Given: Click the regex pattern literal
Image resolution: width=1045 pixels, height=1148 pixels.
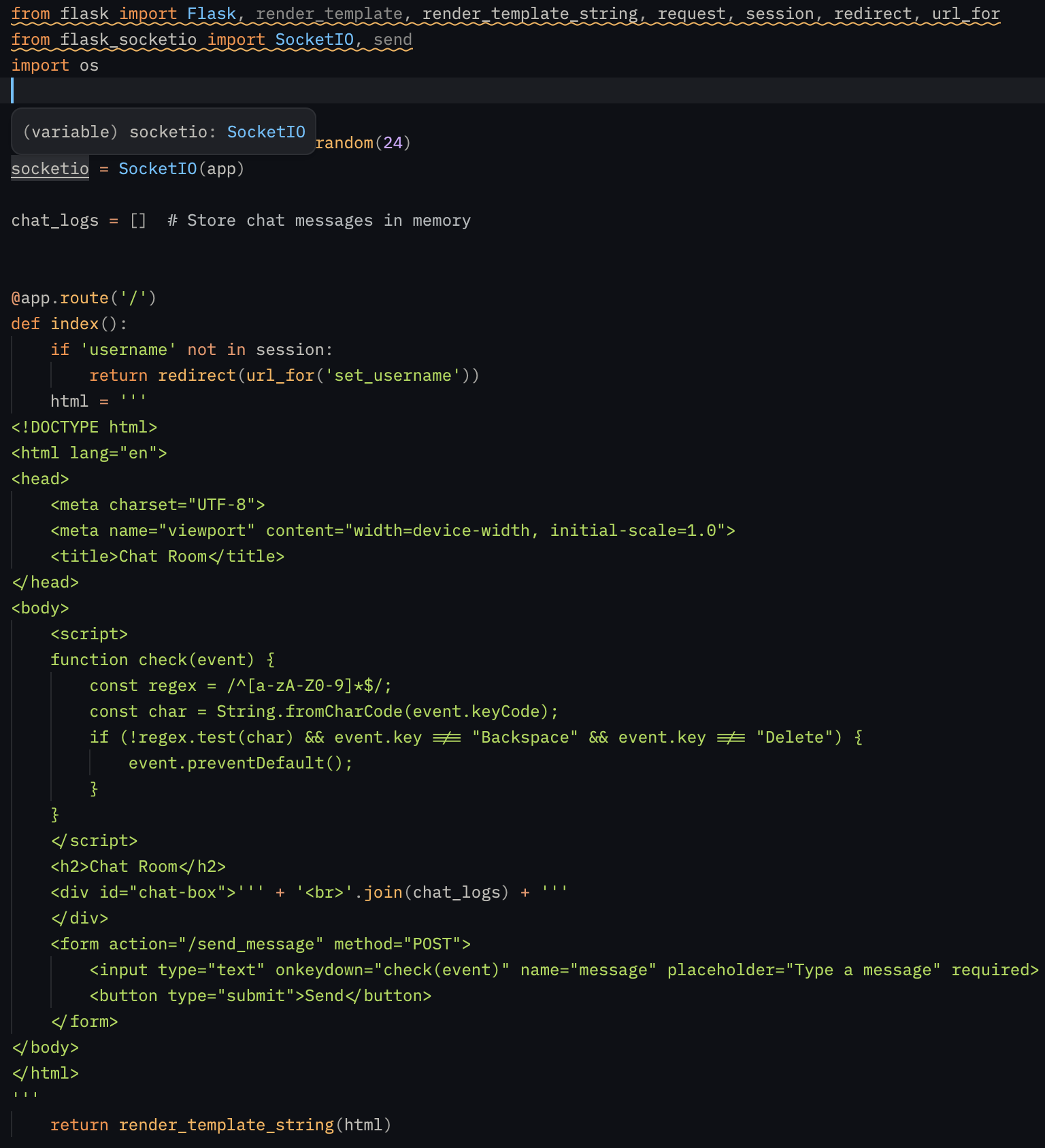Looking at the screenshot, I should click(309, 686).
